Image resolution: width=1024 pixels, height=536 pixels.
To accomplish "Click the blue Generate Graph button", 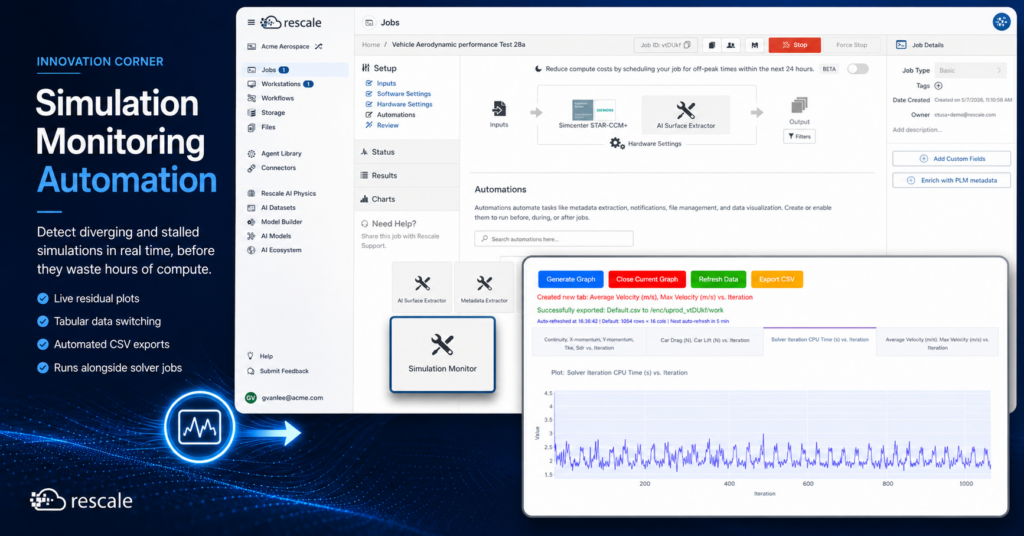I will tap(571, 279).
